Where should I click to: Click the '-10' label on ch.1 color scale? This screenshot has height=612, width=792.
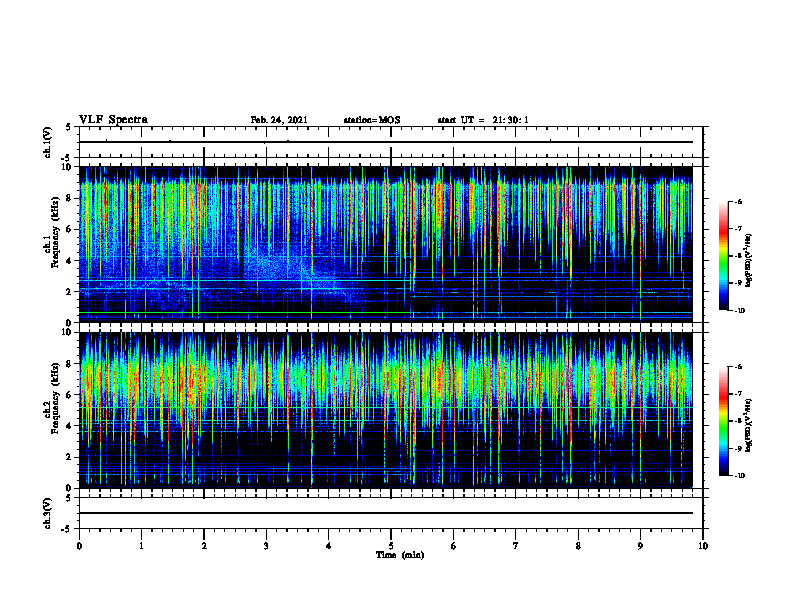pos(739,311)
